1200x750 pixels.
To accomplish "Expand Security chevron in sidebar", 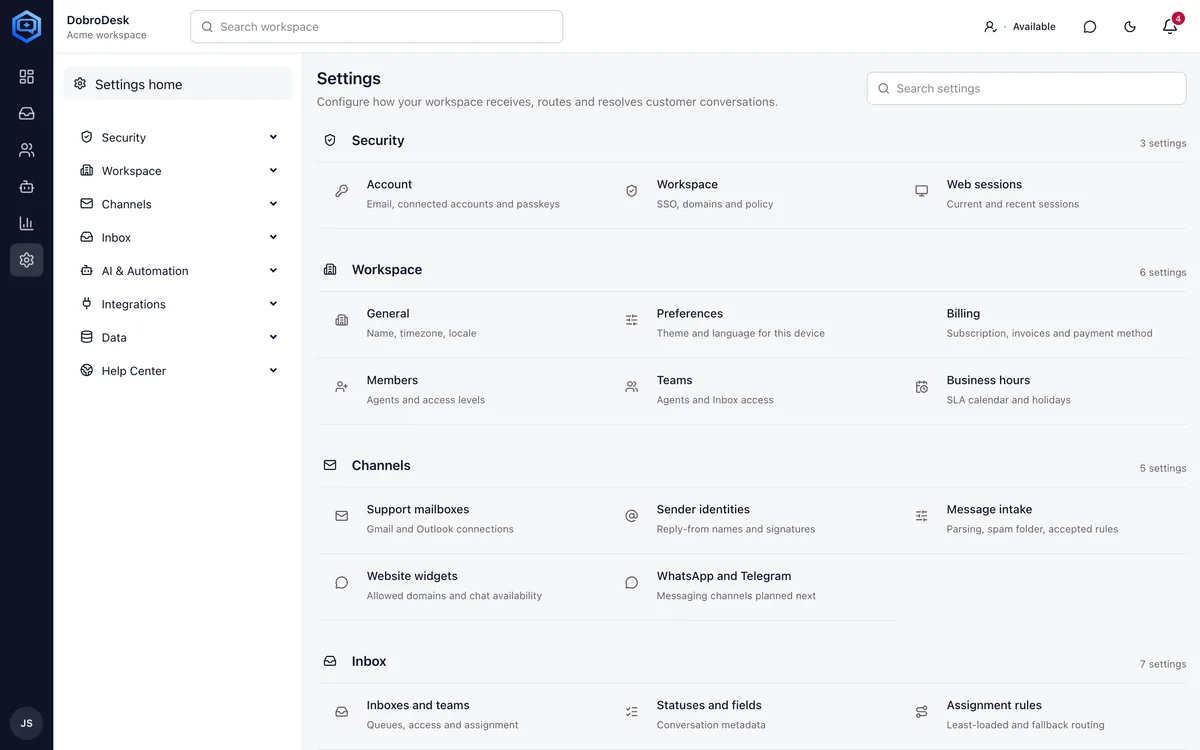I will [x=273, y=137].
